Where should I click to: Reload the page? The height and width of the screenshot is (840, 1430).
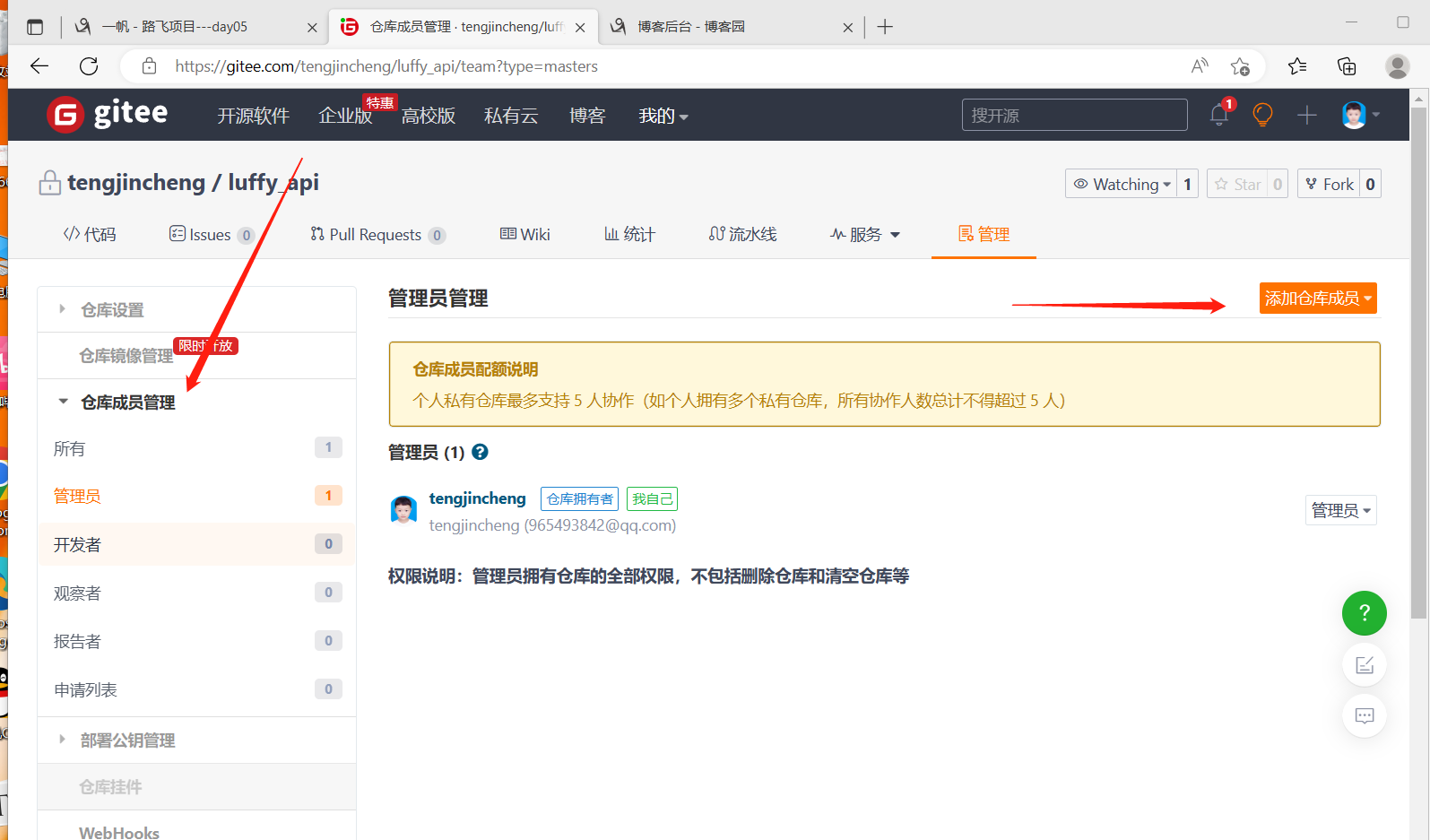click(89, 65)
